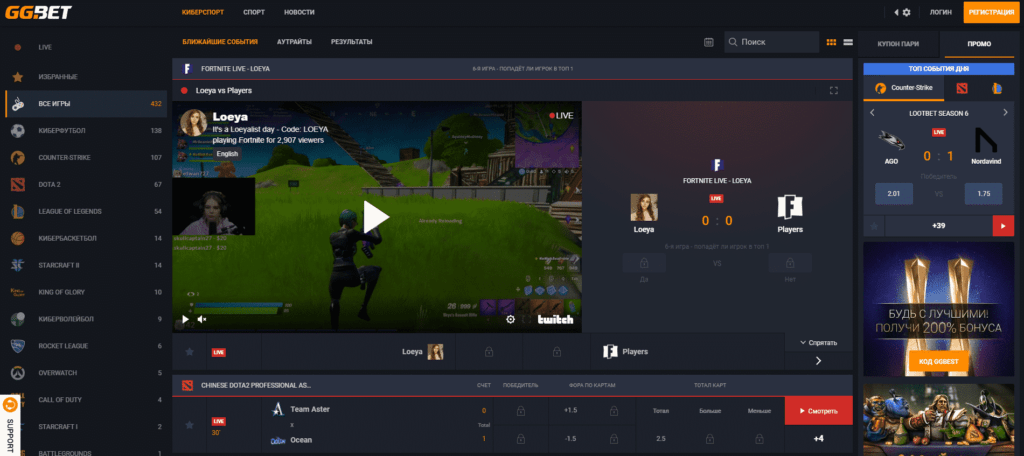This screenshot has height=456, width=1024.
Task: Expand stream to fullscreen
Action: click(x=833, y=90)
